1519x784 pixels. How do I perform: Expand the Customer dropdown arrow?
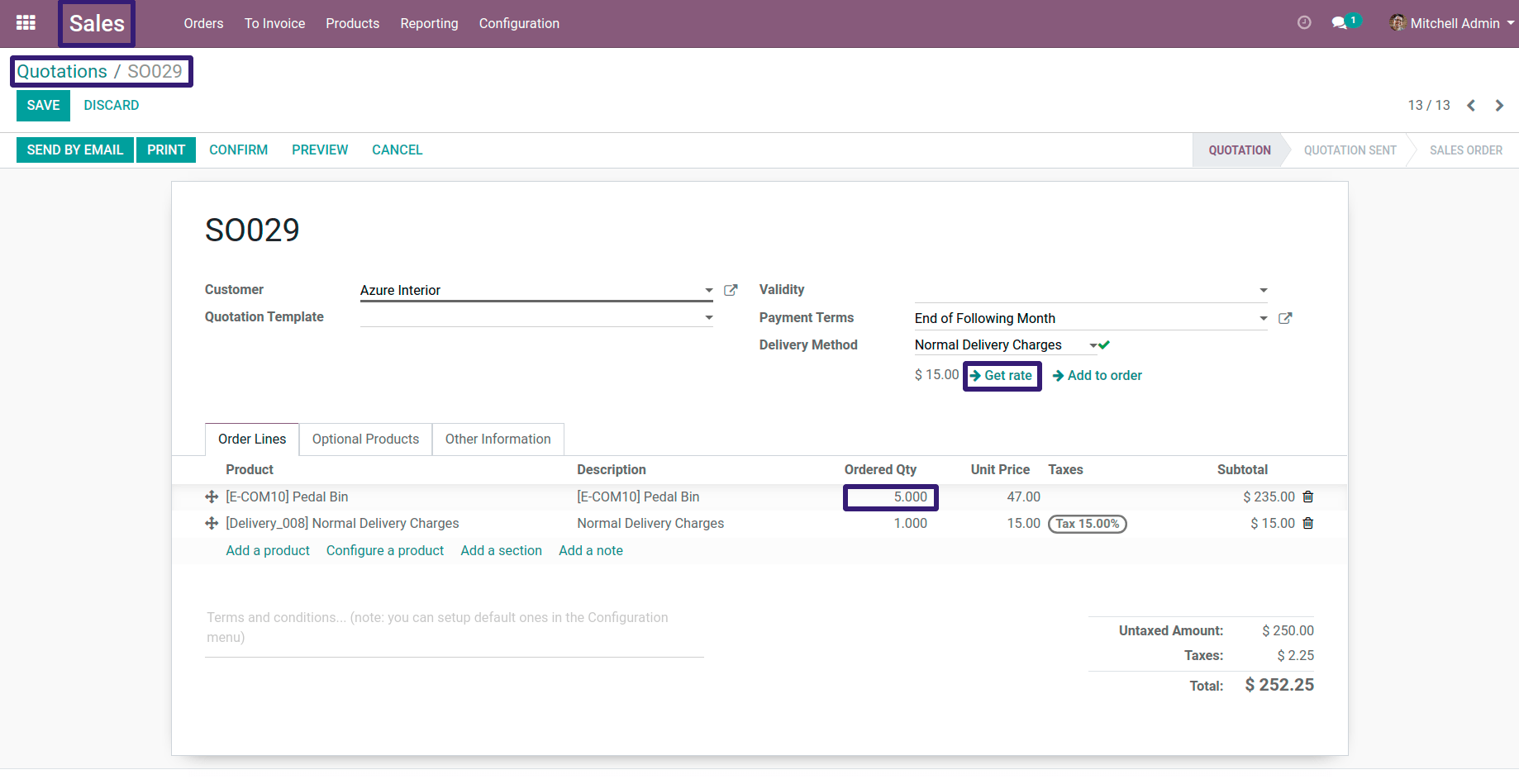(x=708, y=290)
